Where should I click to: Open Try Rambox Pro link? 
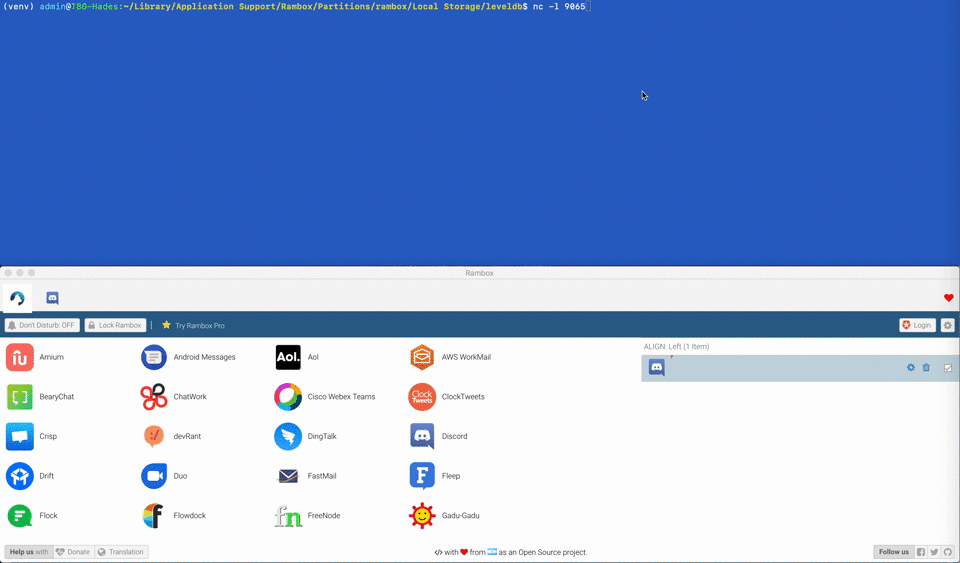(193, 326)
